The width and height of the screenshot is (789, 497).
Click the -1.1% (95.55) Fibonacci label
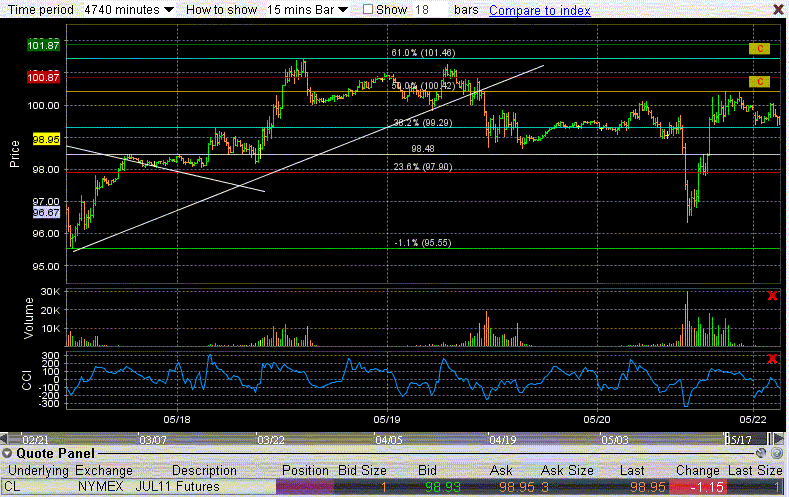[x=423, y=242]
